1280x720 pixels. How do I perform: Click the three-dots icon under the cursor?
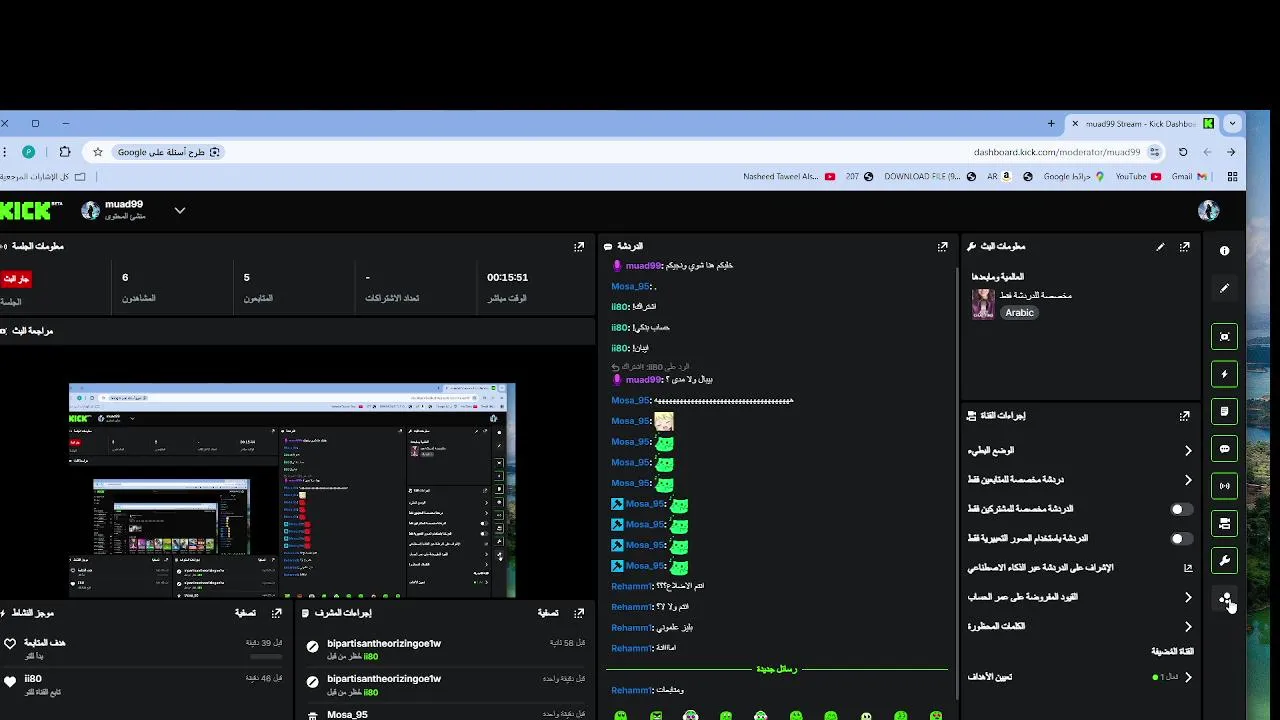(1224, 598)
